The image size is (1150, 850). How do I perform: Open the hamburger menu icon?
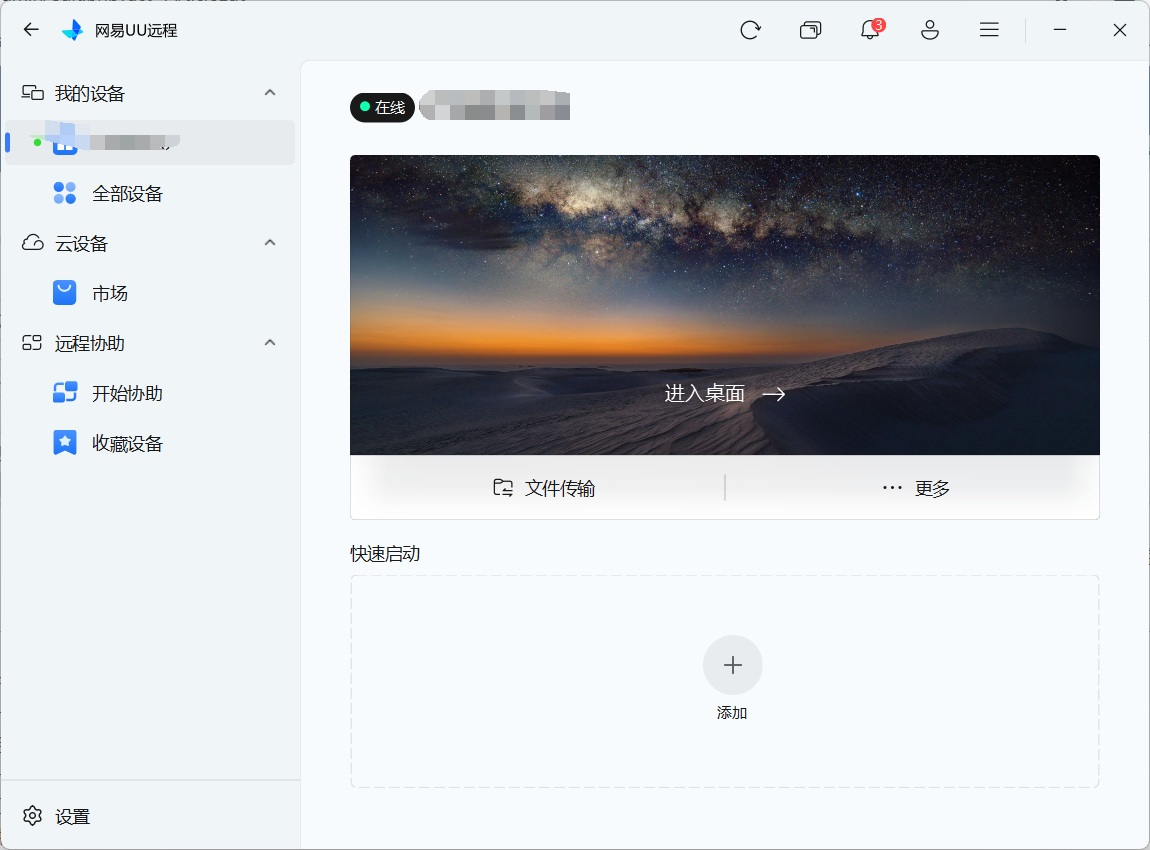[x=989, y=30]
